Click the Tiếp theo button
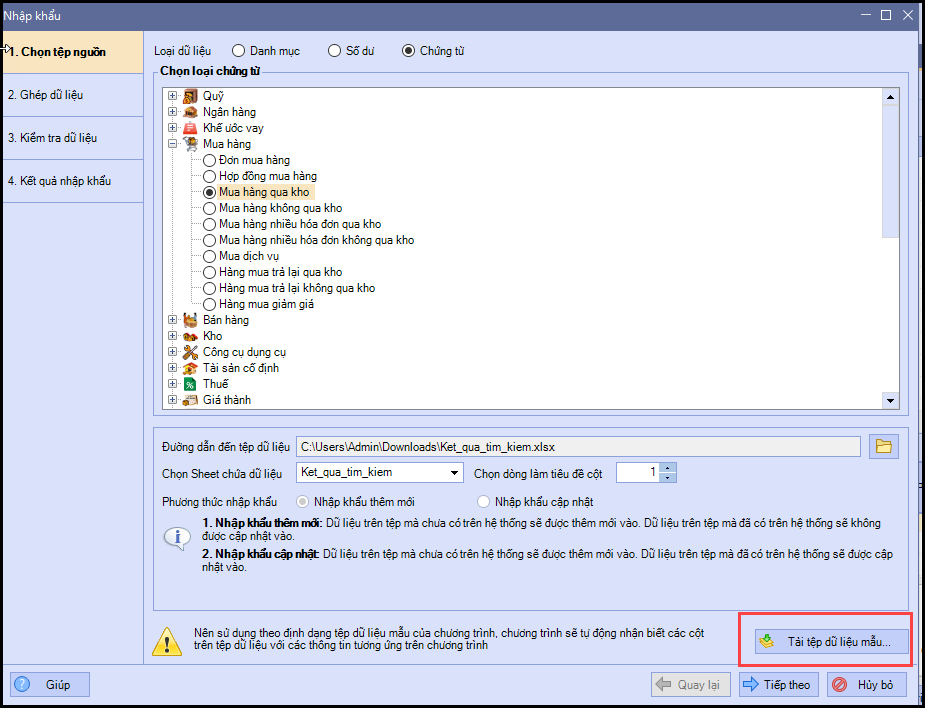The width and height of the screenshot is (925, 708). 777,684
